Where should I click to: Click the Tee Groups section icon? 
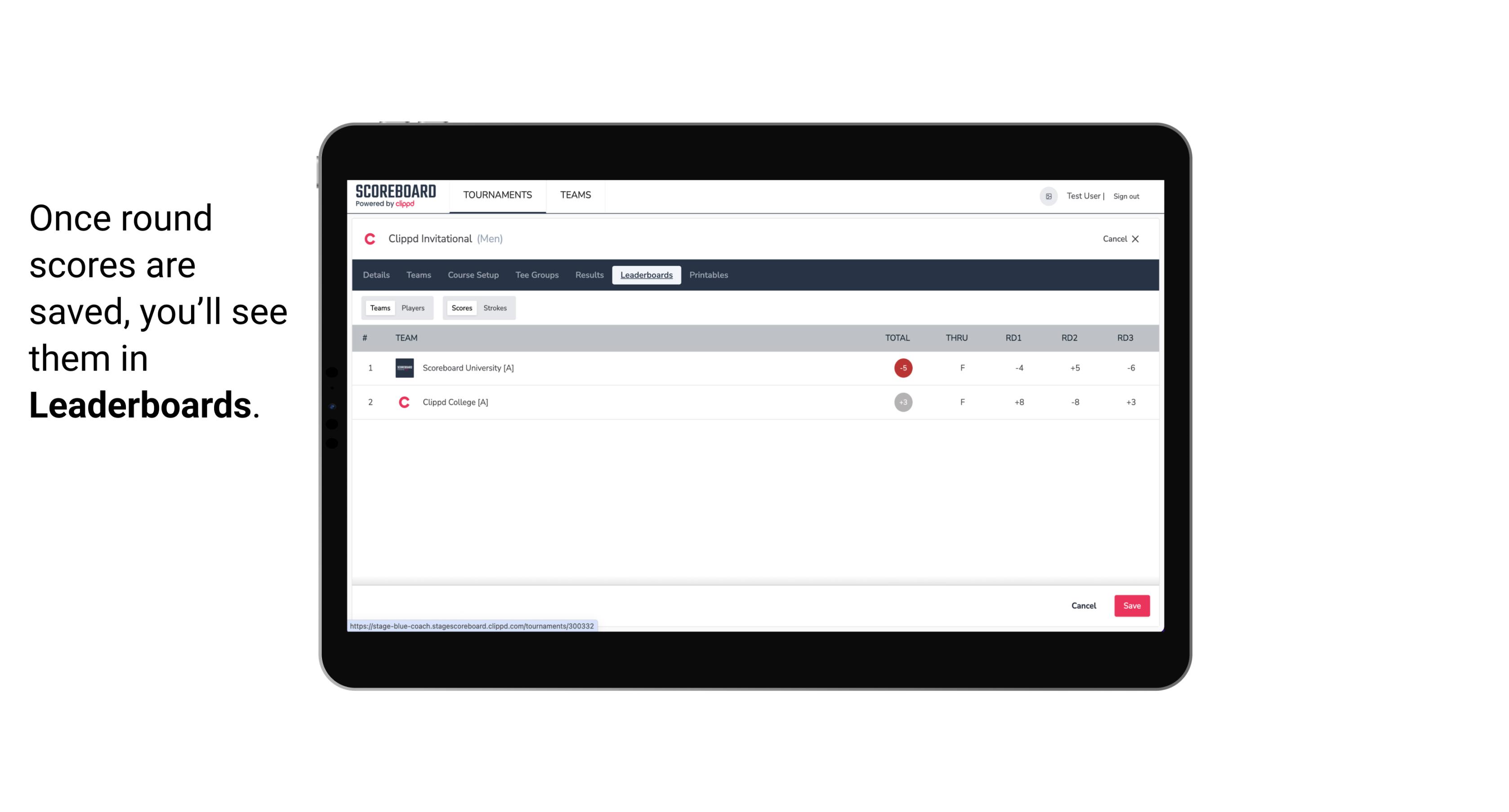pyautogui.click(x=536, y=275)
